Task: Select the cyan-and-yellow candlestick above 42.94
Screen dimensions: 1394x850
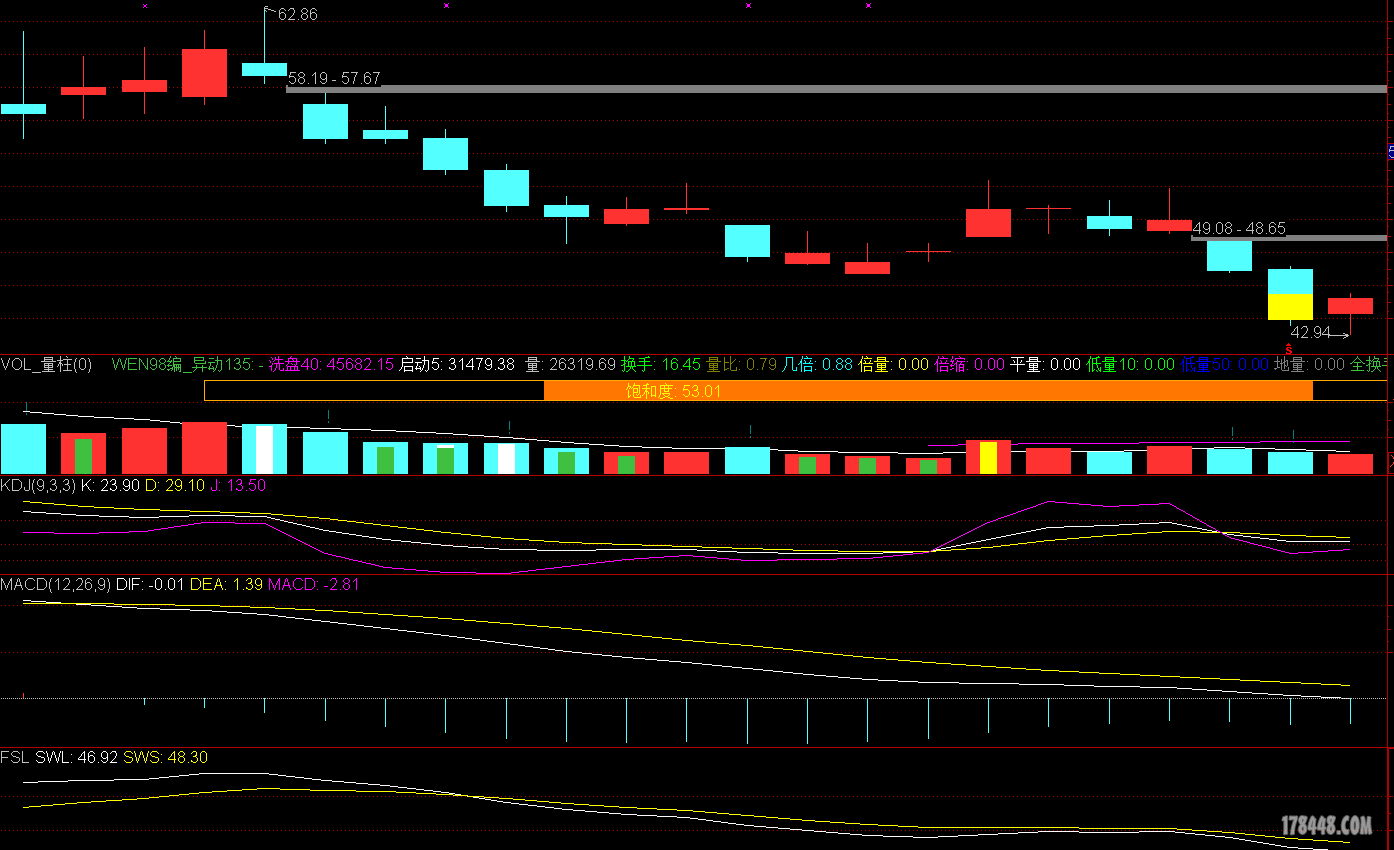Action: point(1290,294)
